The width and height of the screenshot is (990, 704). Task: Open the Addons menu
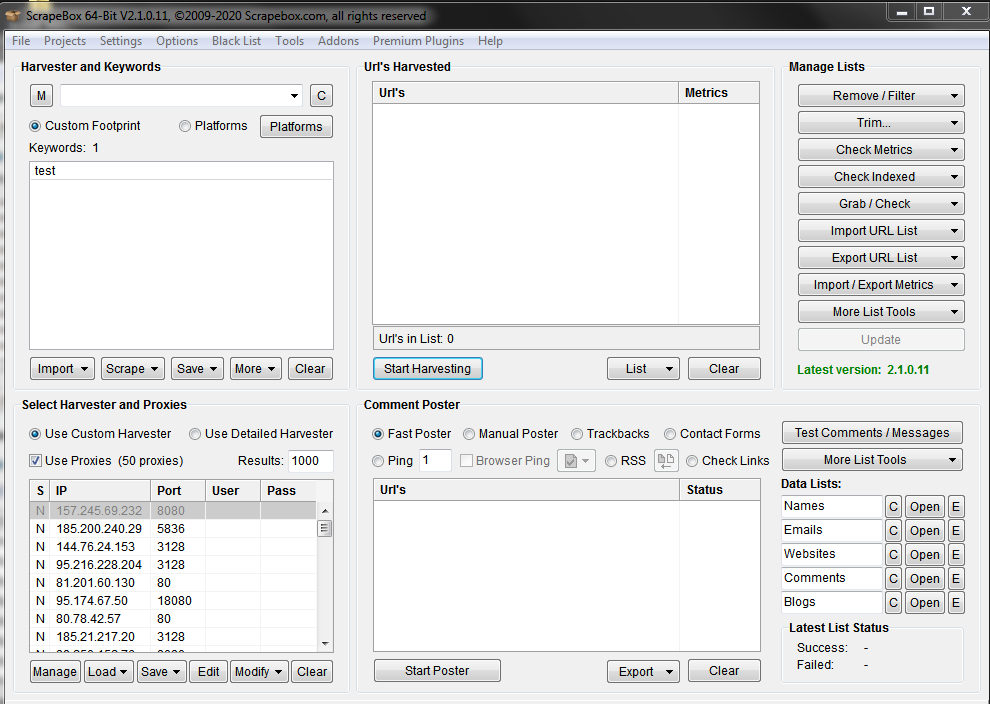point(338,41)
